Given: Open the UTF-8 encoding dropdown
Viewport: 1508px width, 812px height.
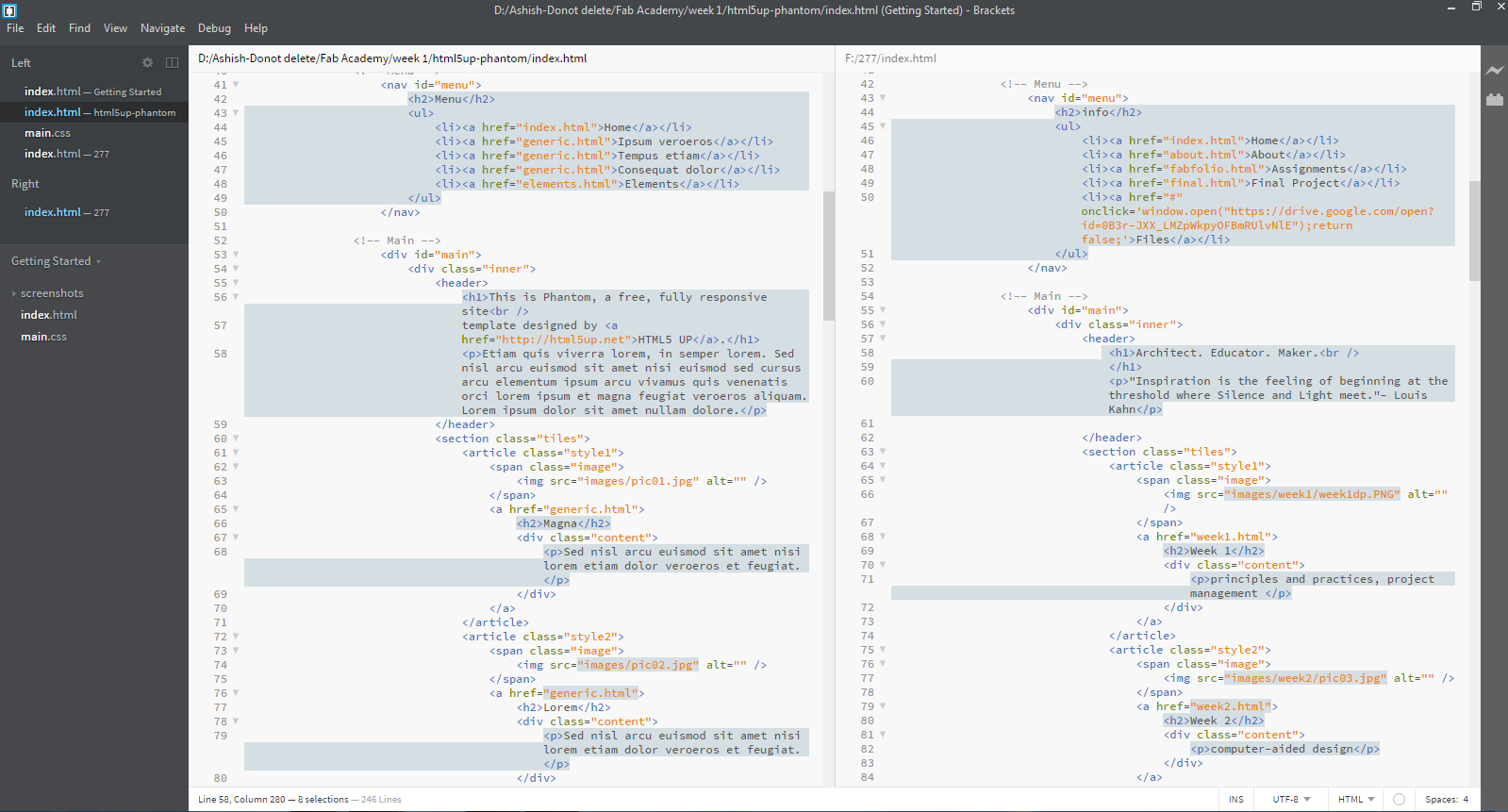Looking at the screenshot, I should 1291,799.
